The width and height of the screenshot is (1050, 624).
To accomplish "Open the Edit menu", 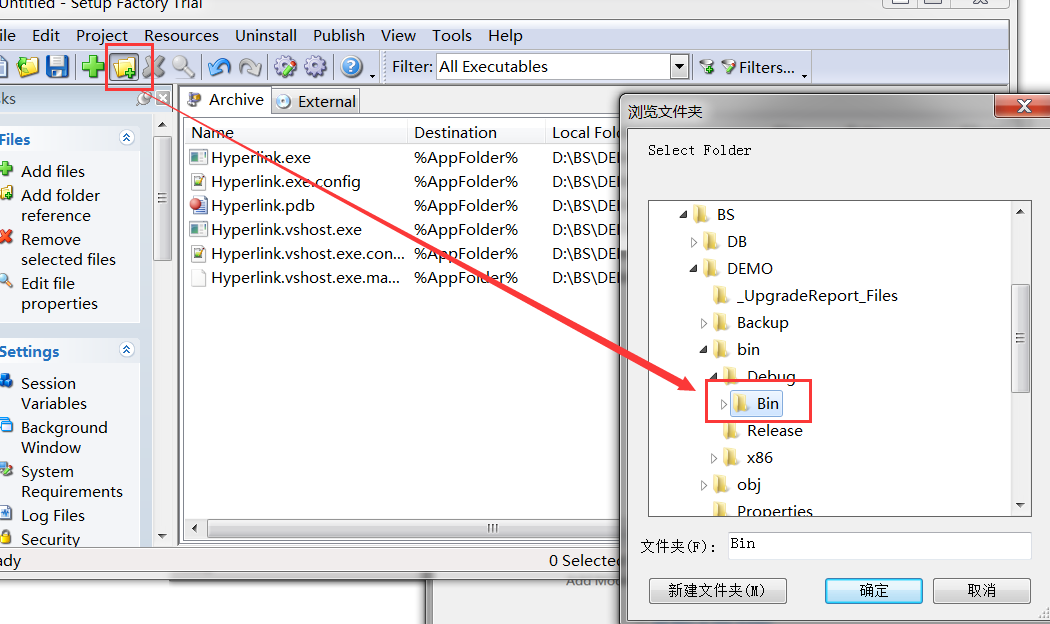I will tap(46, 35).
